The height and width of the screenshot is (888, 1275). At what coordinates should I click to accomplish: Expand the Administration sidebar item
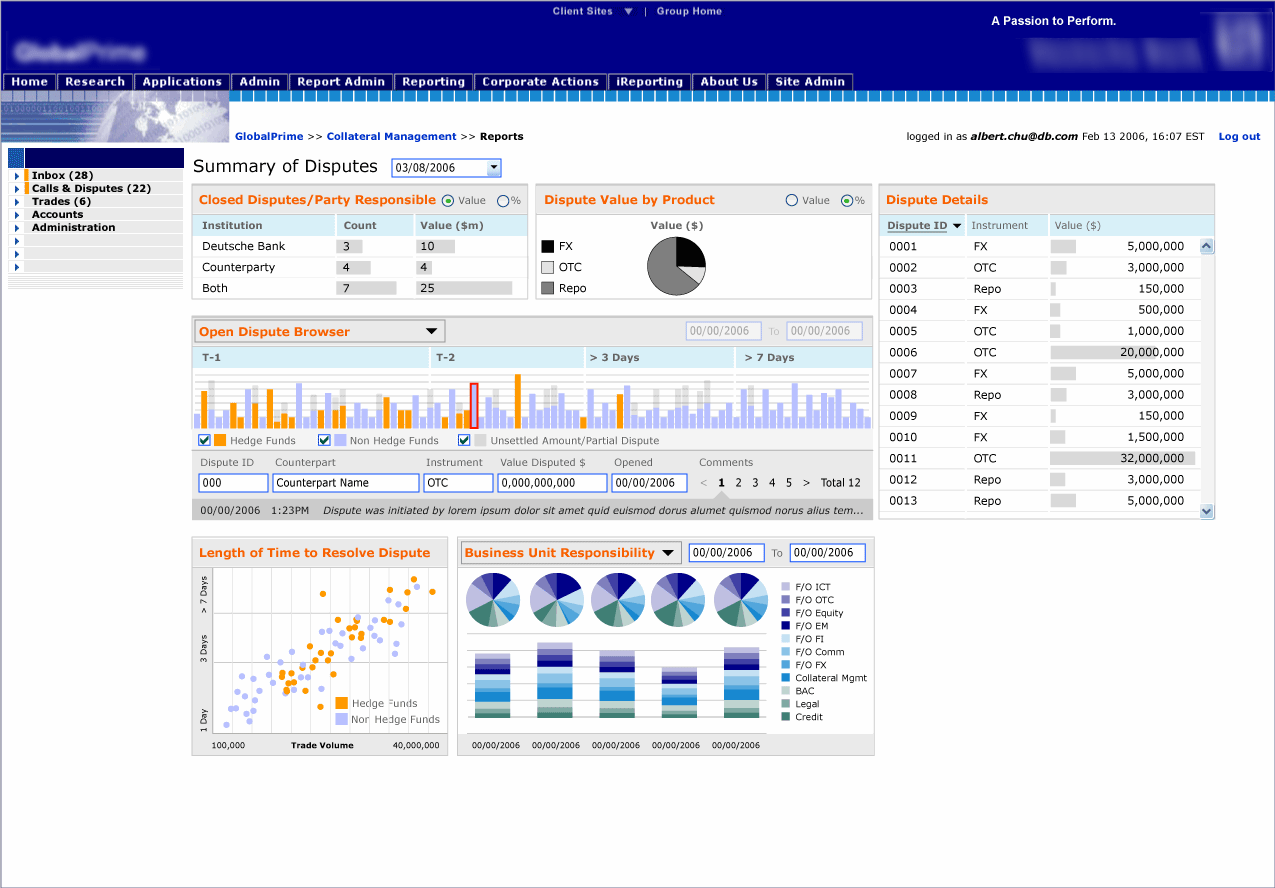(16, 228)
